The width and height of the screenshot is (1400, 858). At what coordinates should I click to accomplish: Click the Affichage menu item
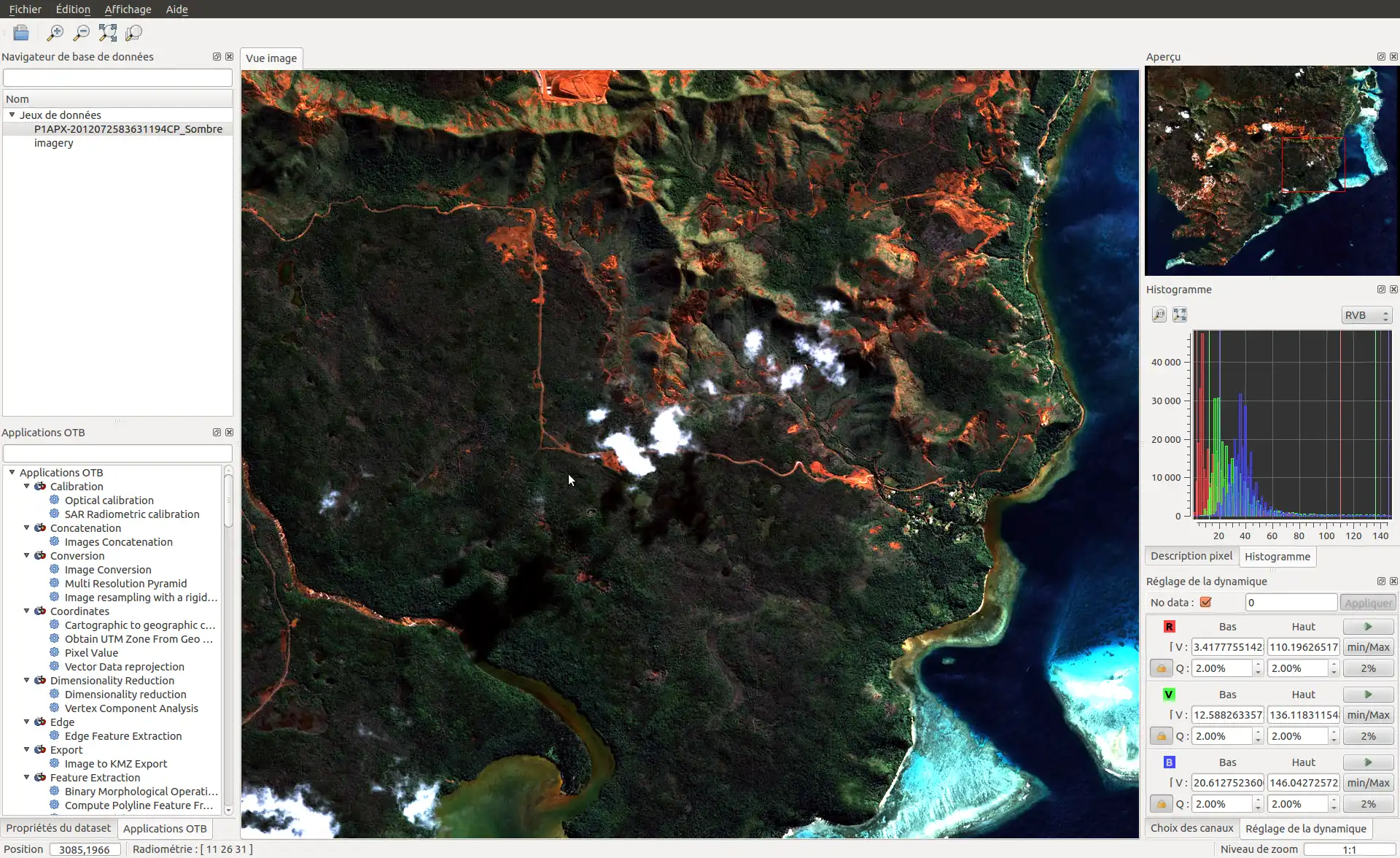click(x=127, y=9)
